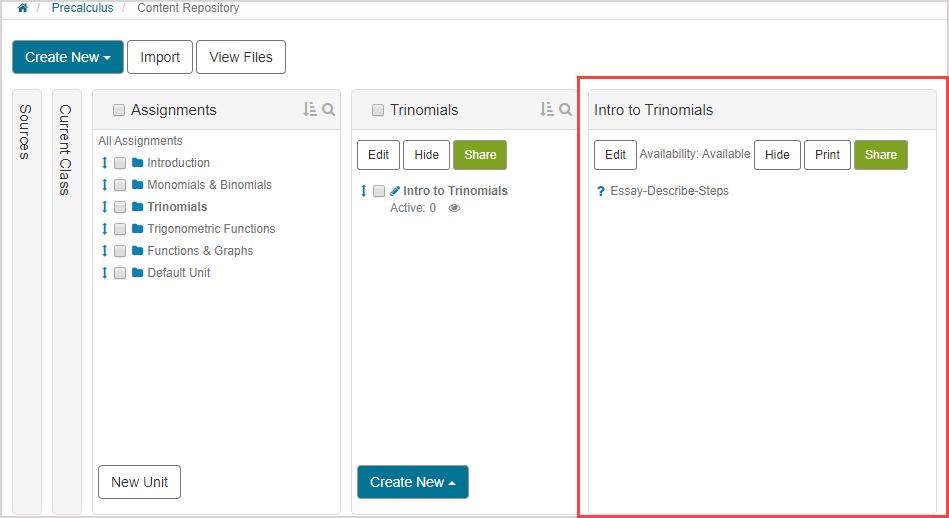Sort the Assignments list

[310, 109]
